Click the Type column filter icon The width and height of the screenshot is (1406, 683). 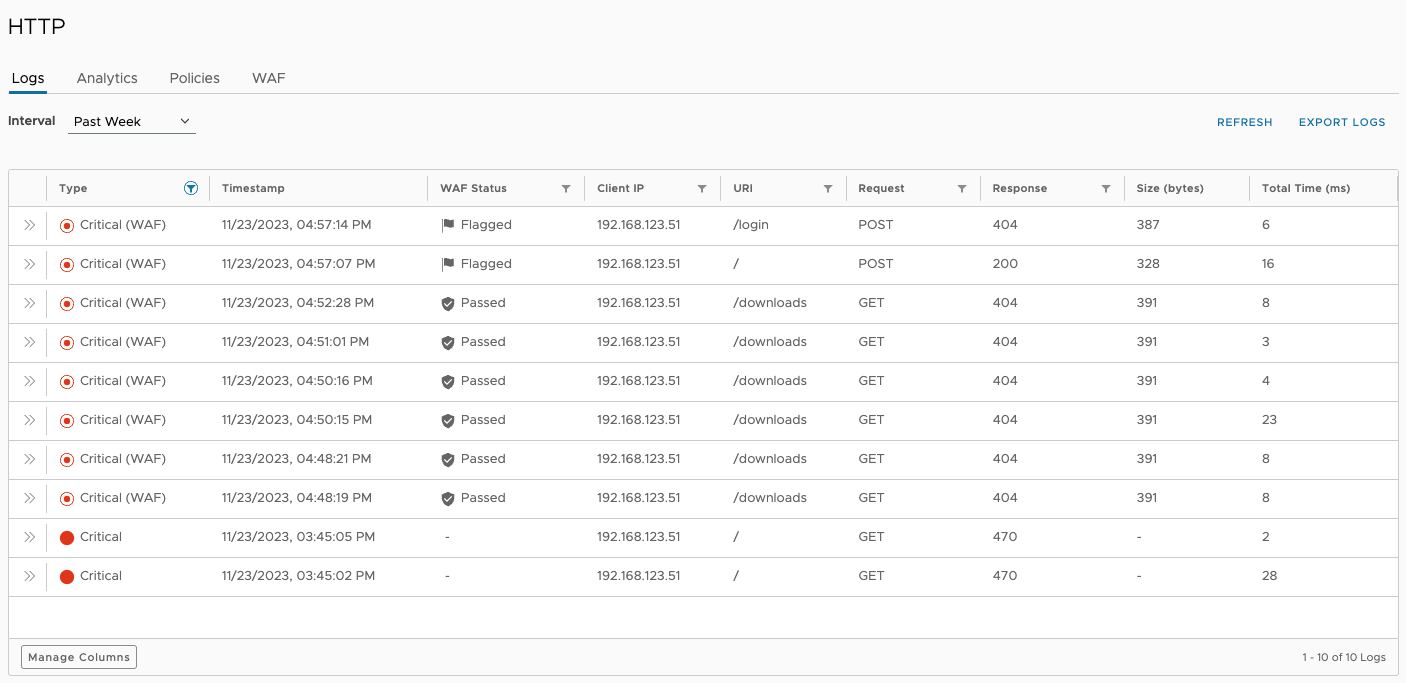191,188
